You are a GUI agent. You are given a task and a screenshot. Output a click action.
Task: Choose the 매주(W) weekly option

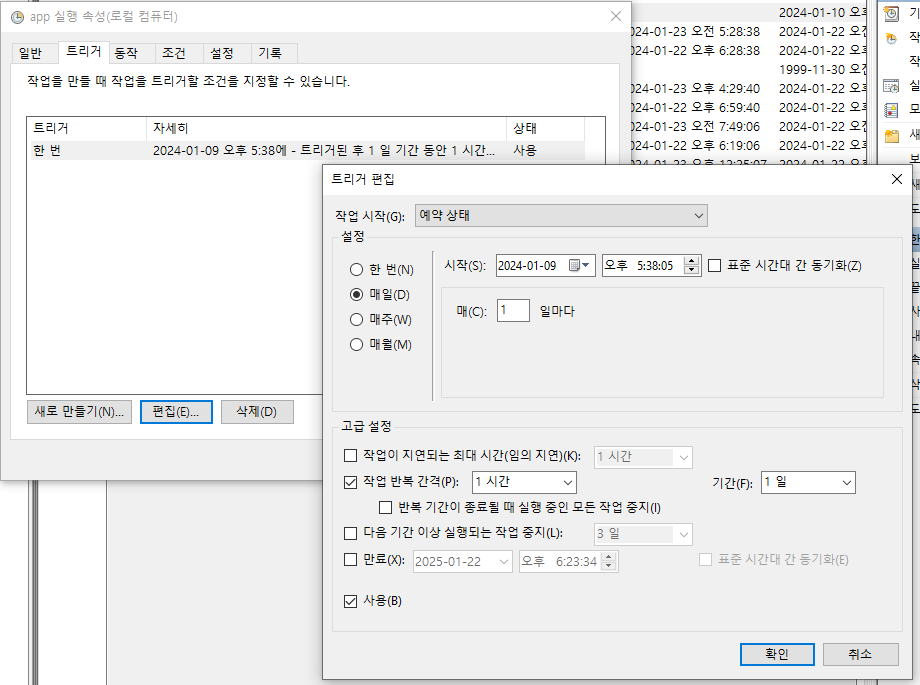[356, 319]
